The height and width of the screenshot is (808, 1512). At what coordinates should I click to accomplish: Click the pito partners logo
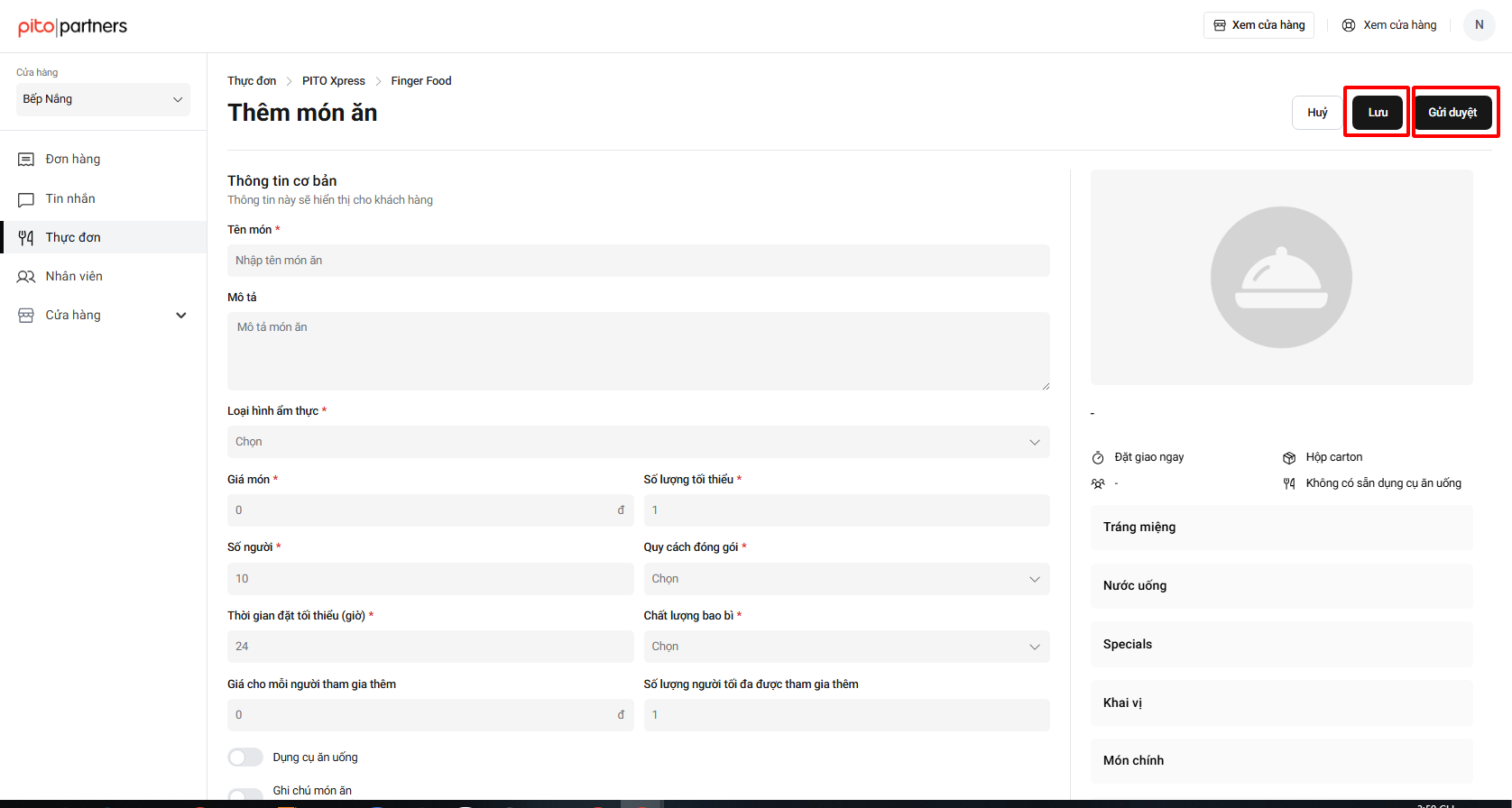(x=73, y=26)
